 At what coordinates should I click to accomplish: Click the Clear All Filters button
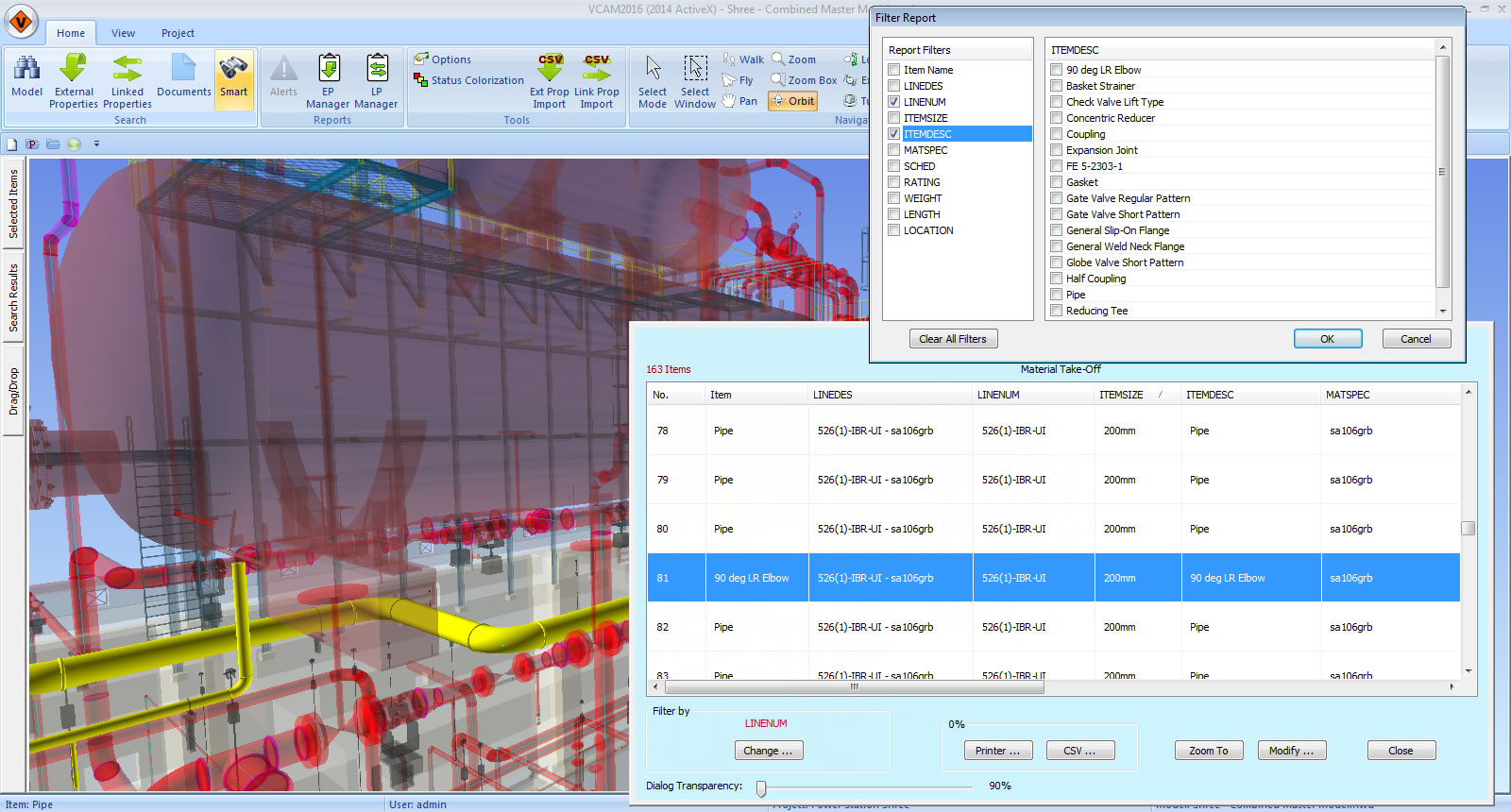click(952, 339)
